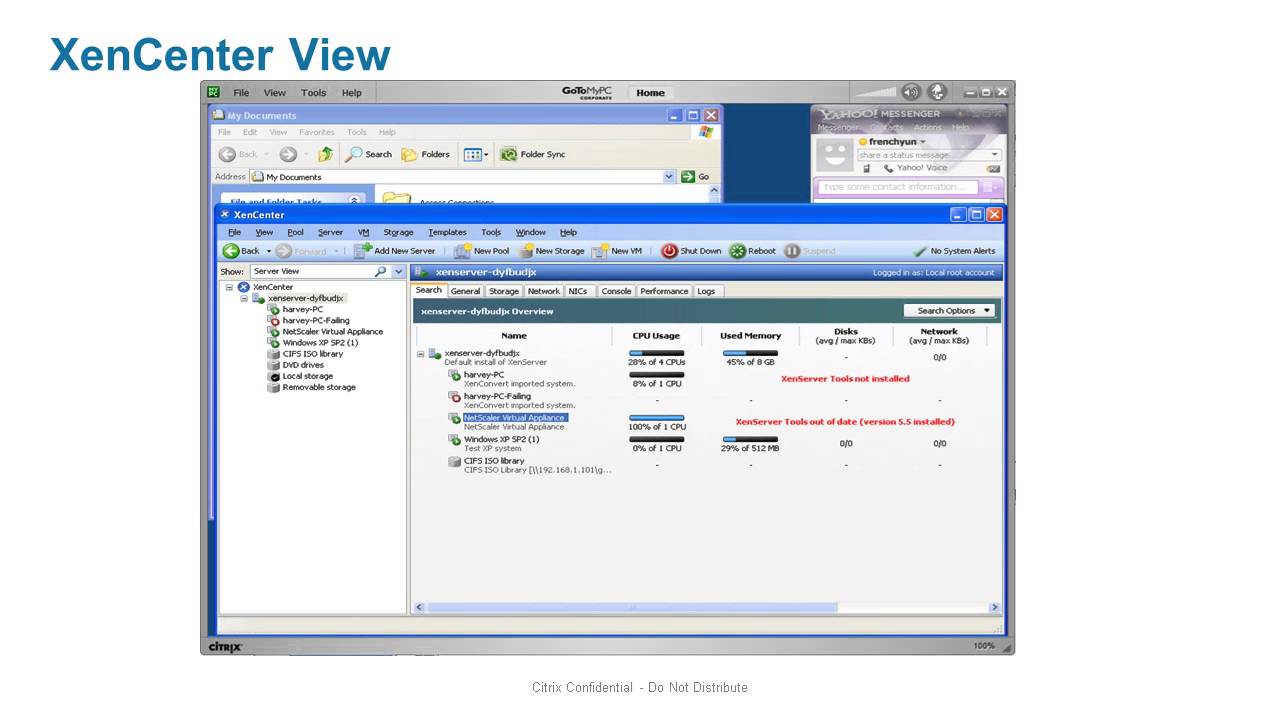
Task: Click the horizontal scrollbar in overview pane
Action: click(x=630, y=607)
